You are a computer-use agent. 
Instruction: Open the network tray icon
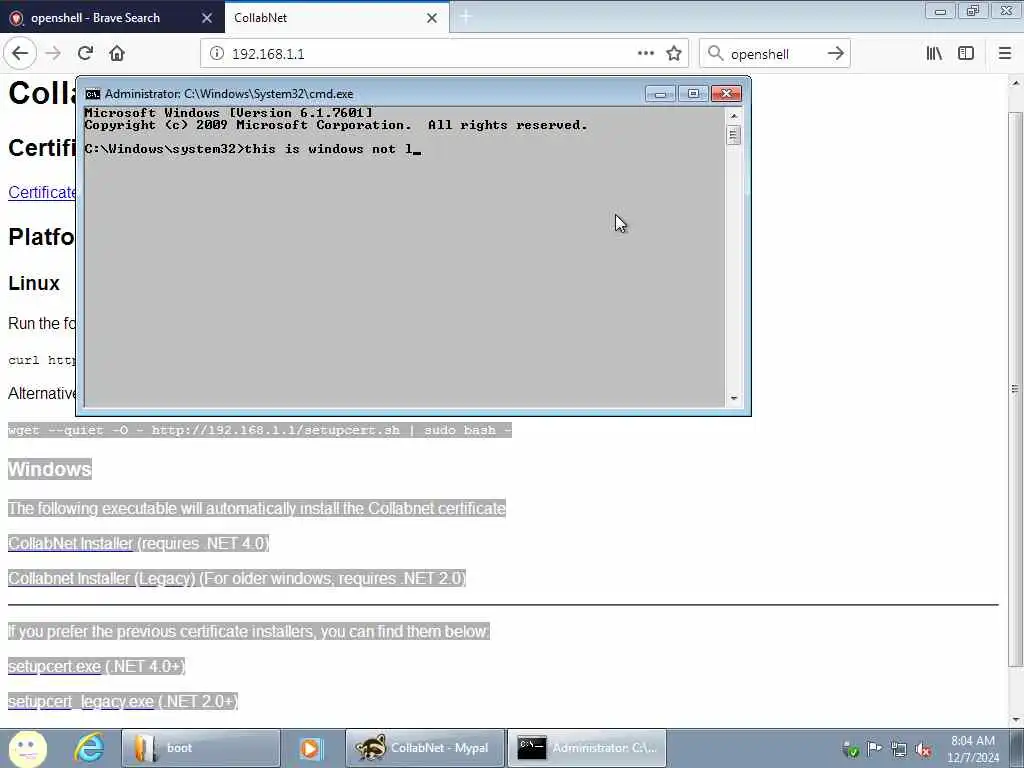coord(899,750)
